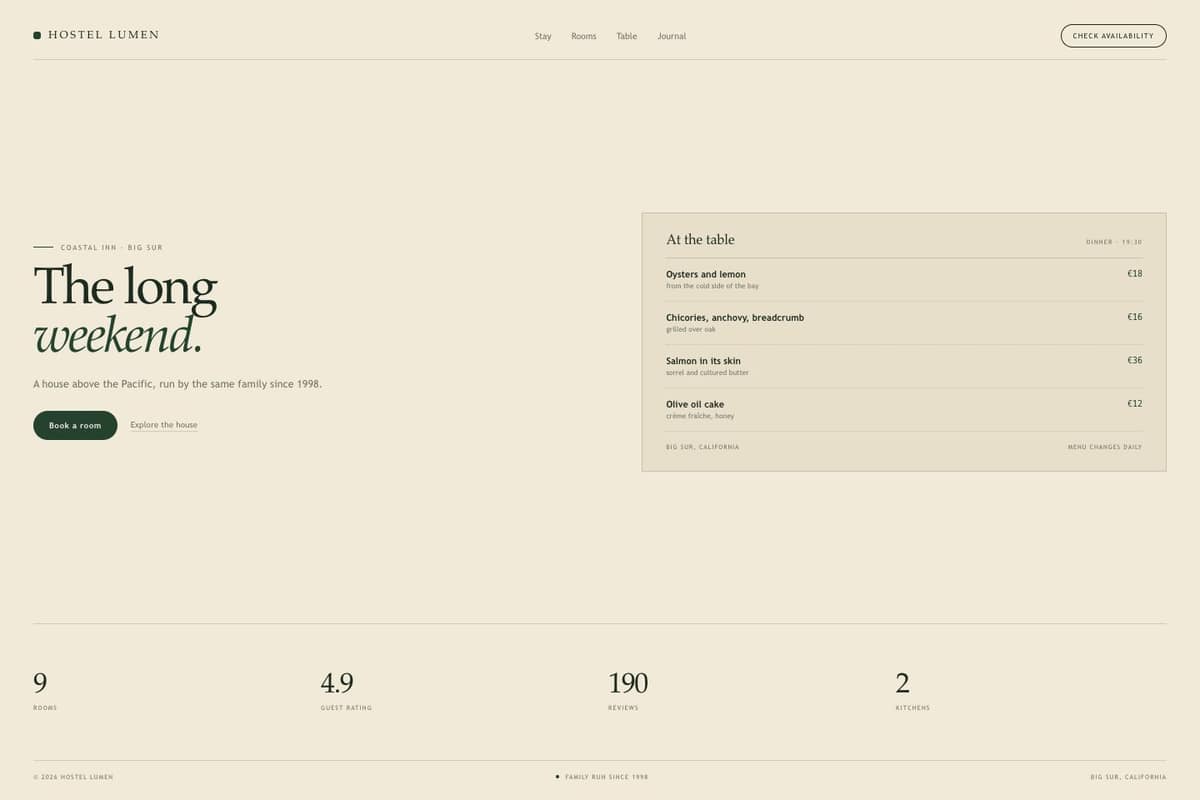This screenshot has height=800, width=1200.
Task: Open the Hostel Lumen home link
Action: click(x=96, y=35)
